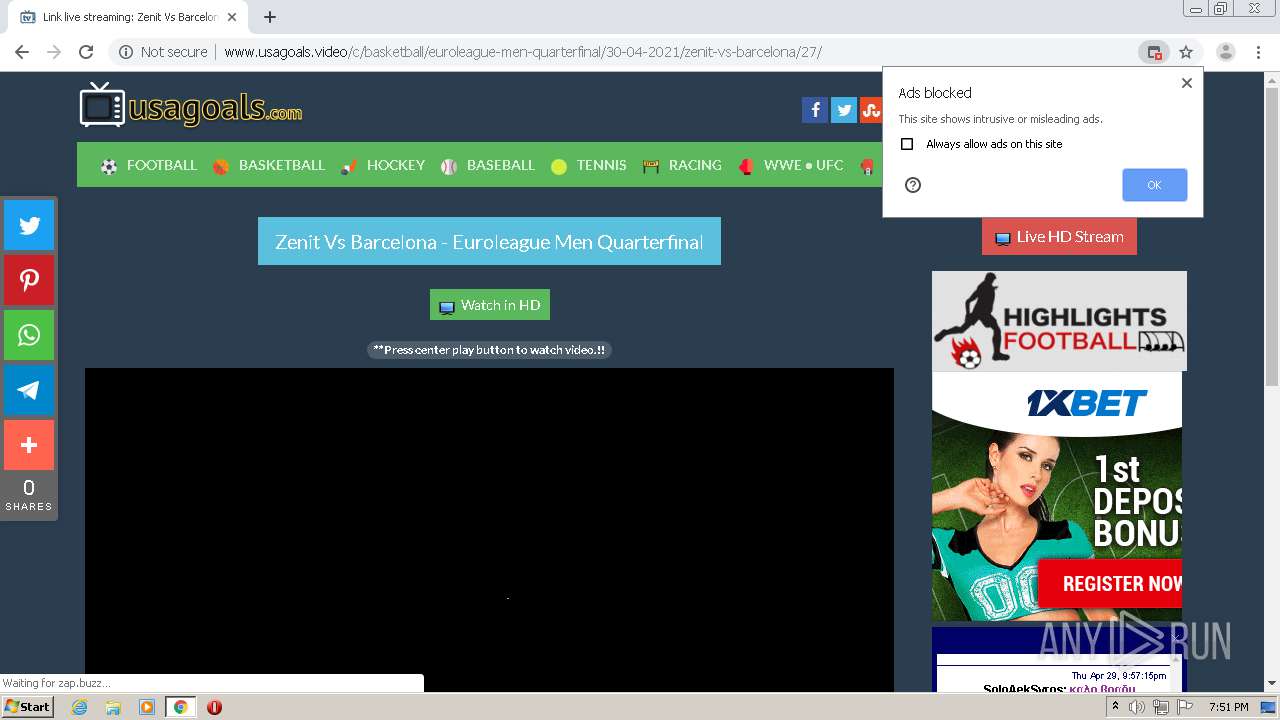Click OK in Ads blocked popup
This screenshot has height=720, width=1280.
[1154, 185]
